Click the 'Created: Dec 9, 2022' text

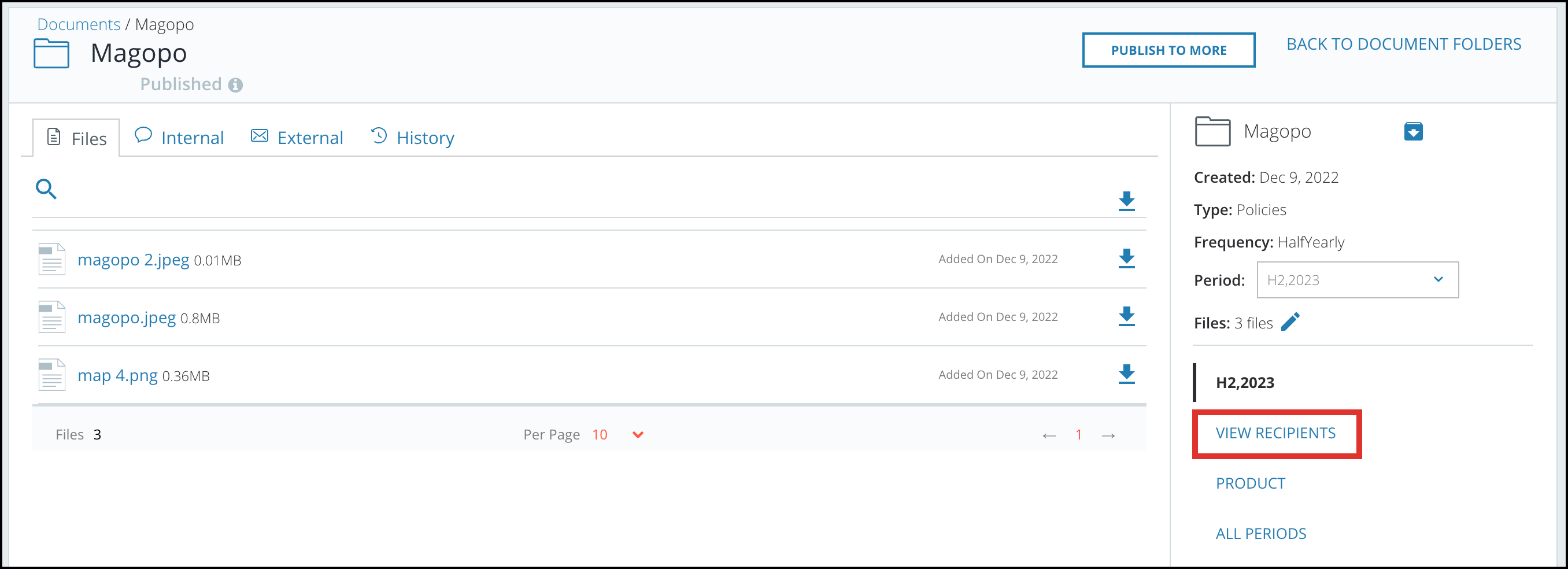click(1266, 178)
